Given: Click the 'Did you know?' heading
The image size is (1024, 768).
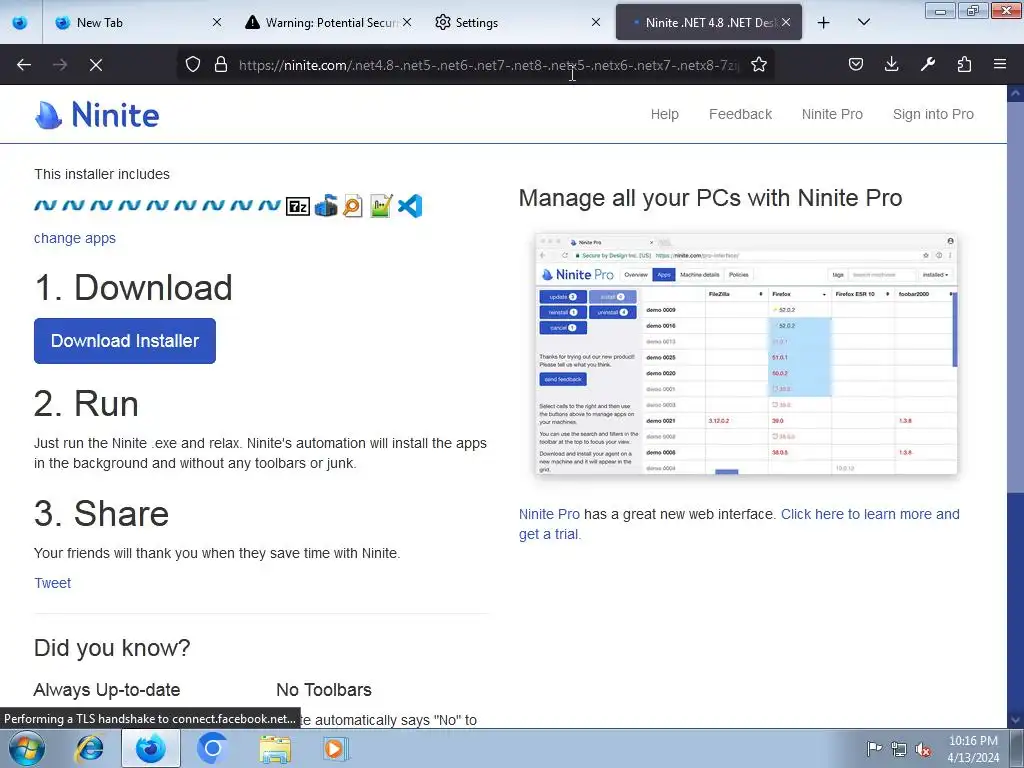Looking at the screenshot, I should (x=112, y=648).
